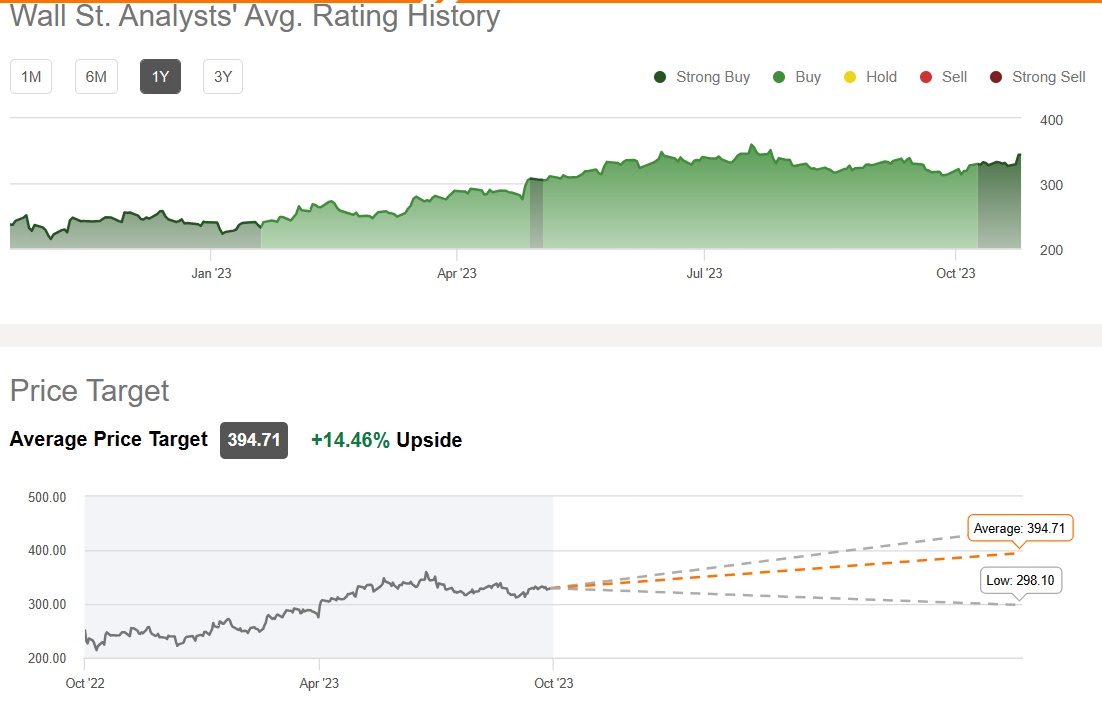Image resolution: width=1102 pixels, height=713 pixels.
Task: Click the Average 394.71 target callout
Action: pos(1020,527)
